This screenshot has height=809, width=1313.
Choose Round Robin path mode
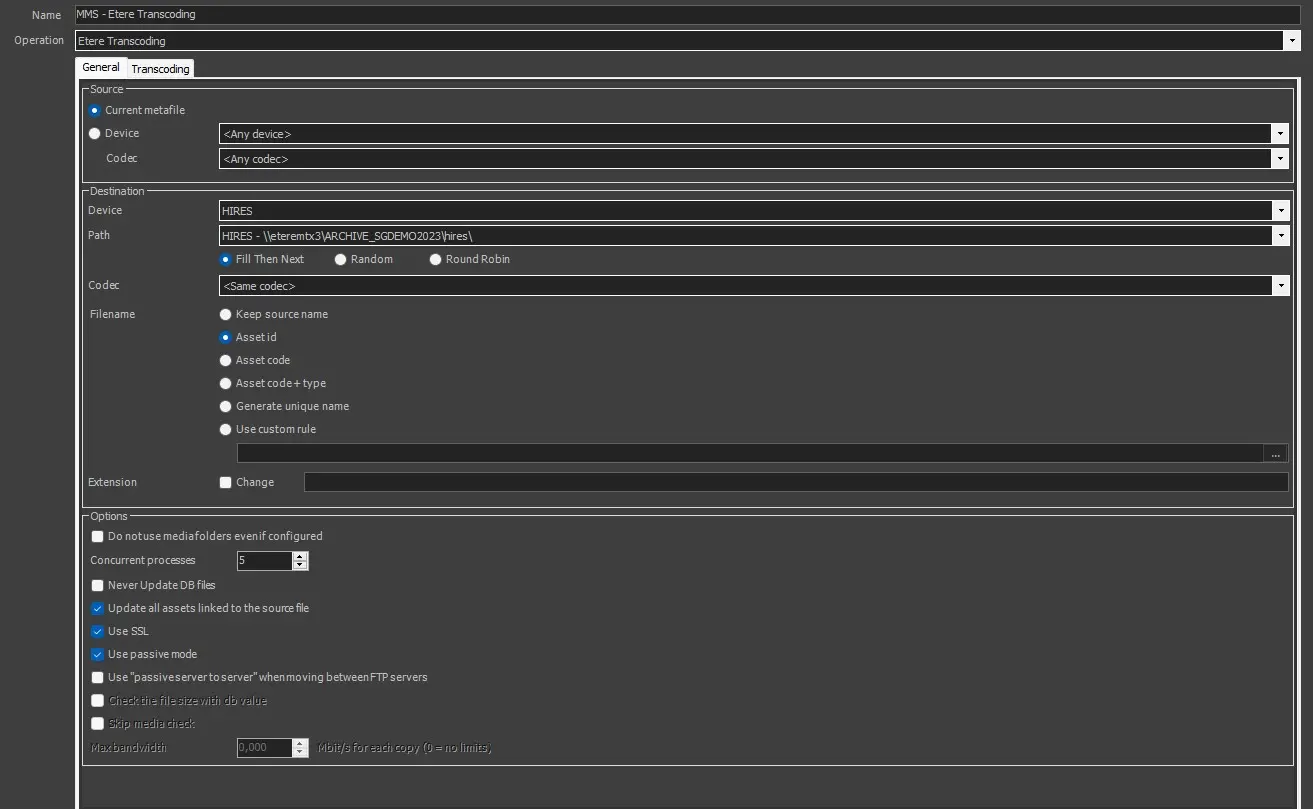click(436, 260)
